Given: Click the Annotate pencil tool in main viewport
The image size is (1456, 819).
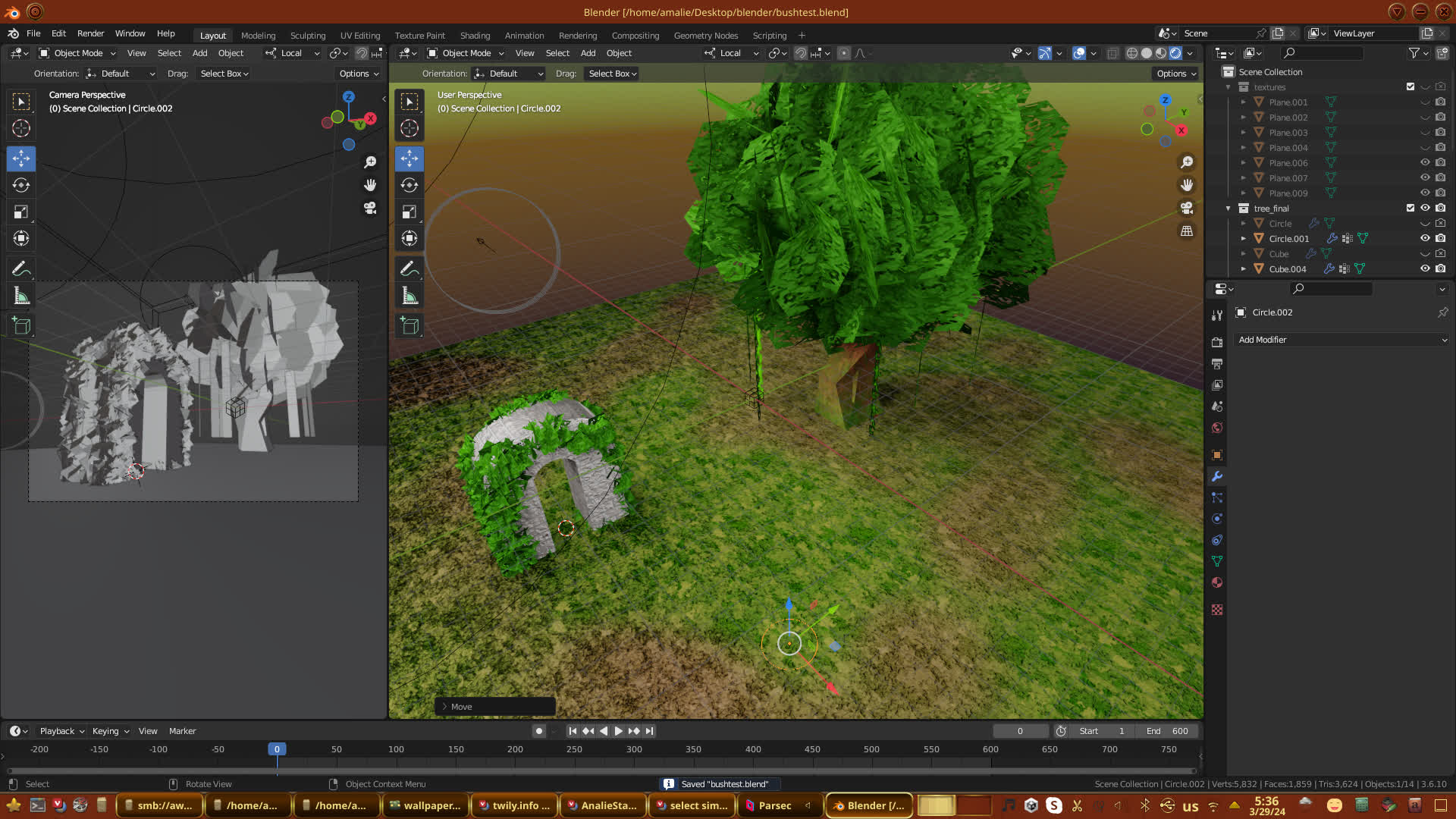Looking at the screenshot, I should coord(409,268).
